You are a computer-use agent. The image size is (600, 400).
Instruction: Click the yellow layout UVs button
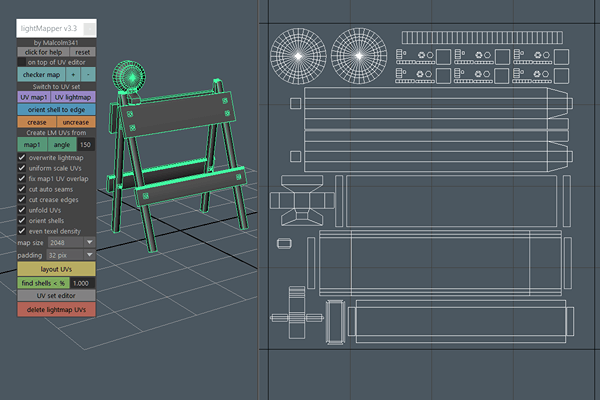[x=56, y=270]
